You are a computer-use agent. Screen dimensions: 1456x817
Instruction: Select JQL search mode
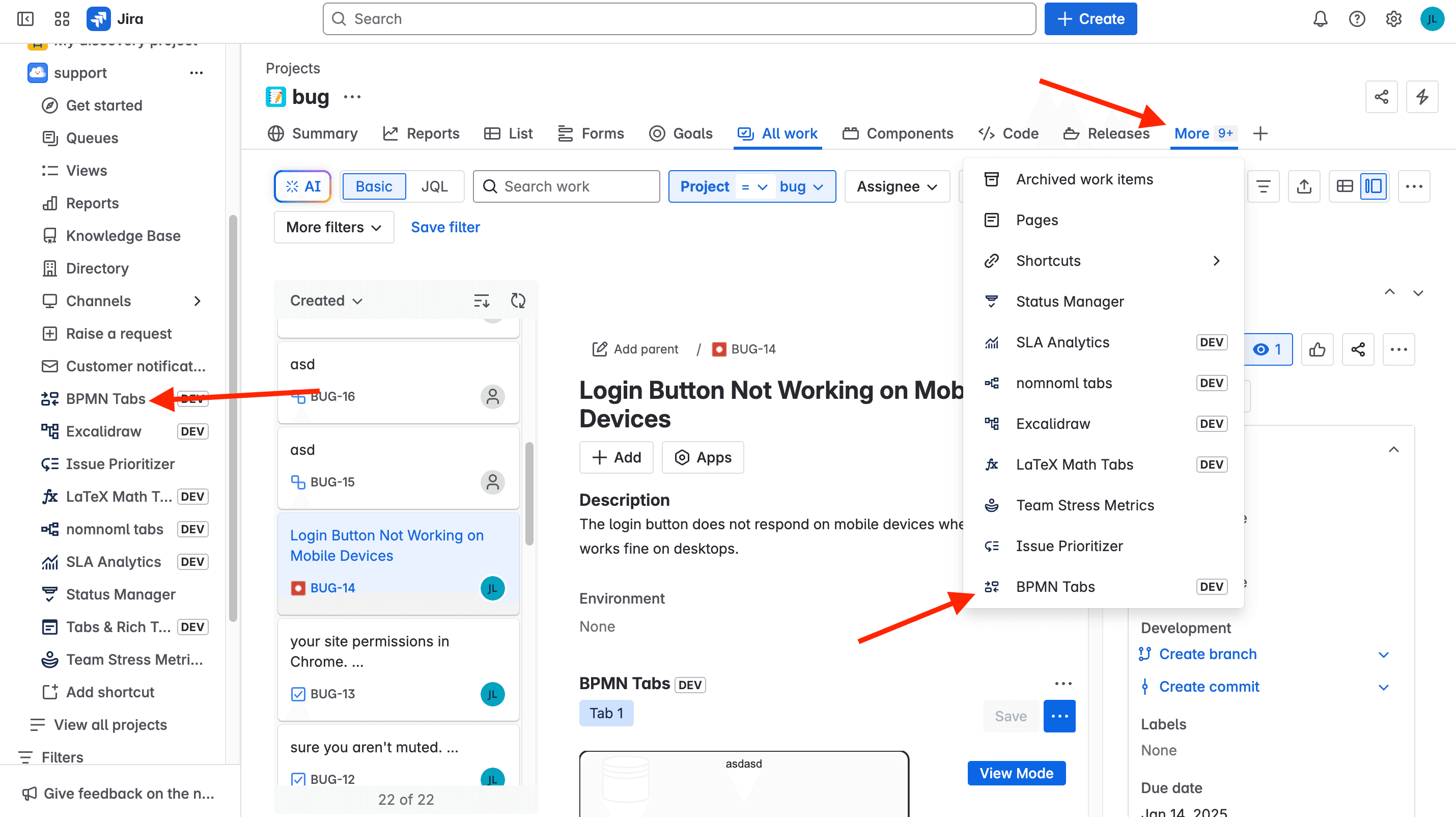click(x=434, y=186)
